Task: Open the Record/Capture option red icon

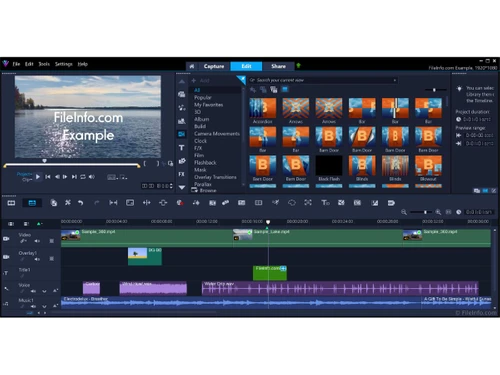Action: 180,203
